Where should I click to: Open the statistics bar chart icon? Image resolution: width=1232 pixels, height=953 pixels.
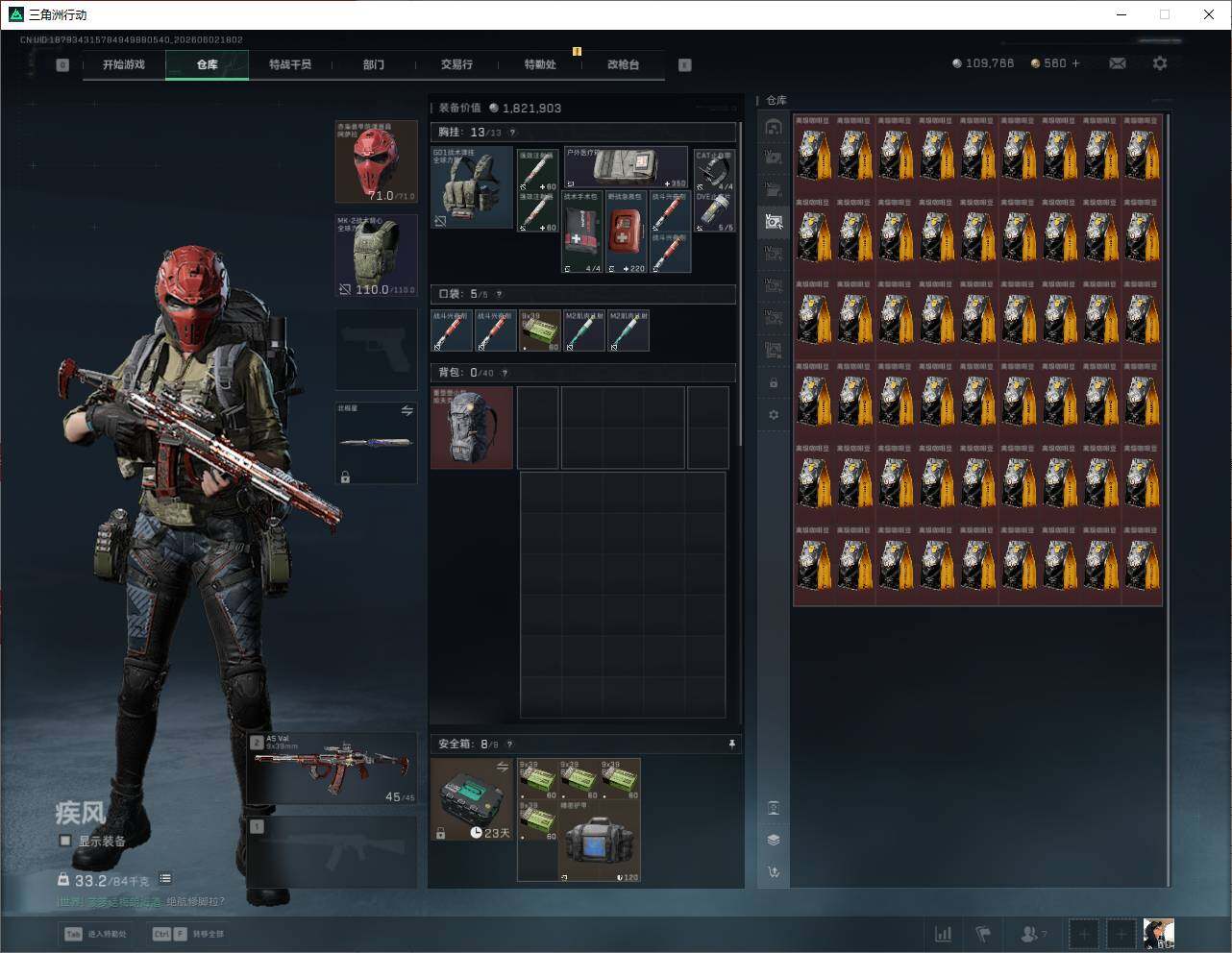(944, 934)
